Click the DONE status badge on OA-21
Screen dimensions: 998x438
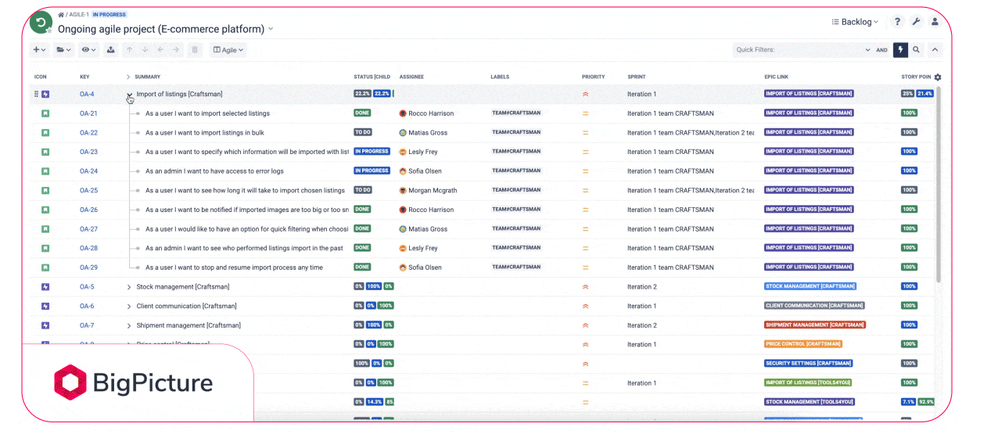362,113
